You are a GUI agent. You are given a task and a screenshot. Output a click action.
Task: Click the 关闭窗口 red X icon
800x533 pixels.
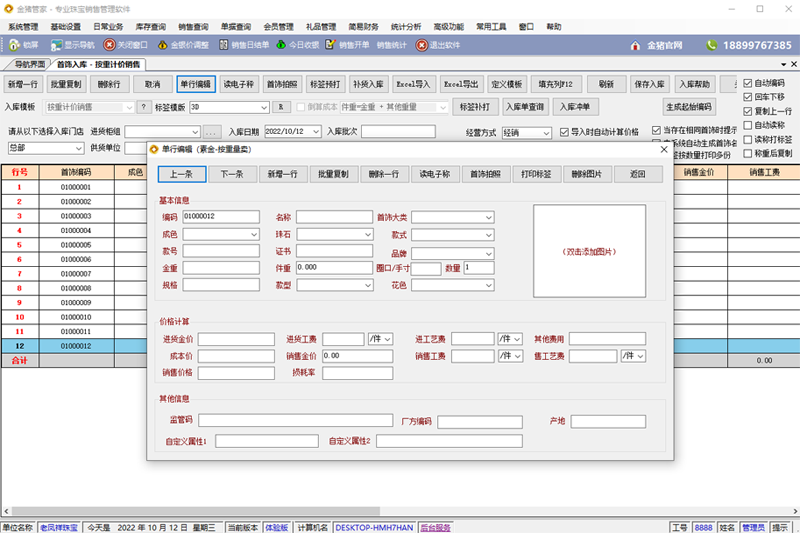pos(109,45)
